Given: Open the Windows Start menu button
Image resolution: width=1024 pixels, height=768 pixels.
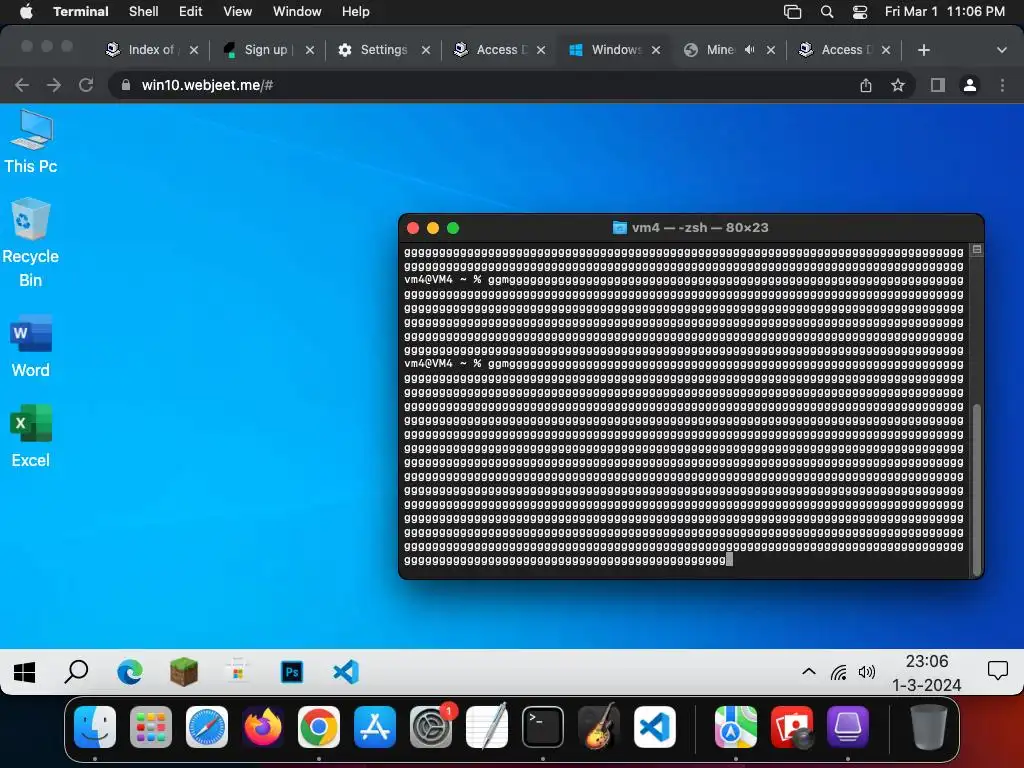Looking at the screenshot, I should [x=25, y=672].
